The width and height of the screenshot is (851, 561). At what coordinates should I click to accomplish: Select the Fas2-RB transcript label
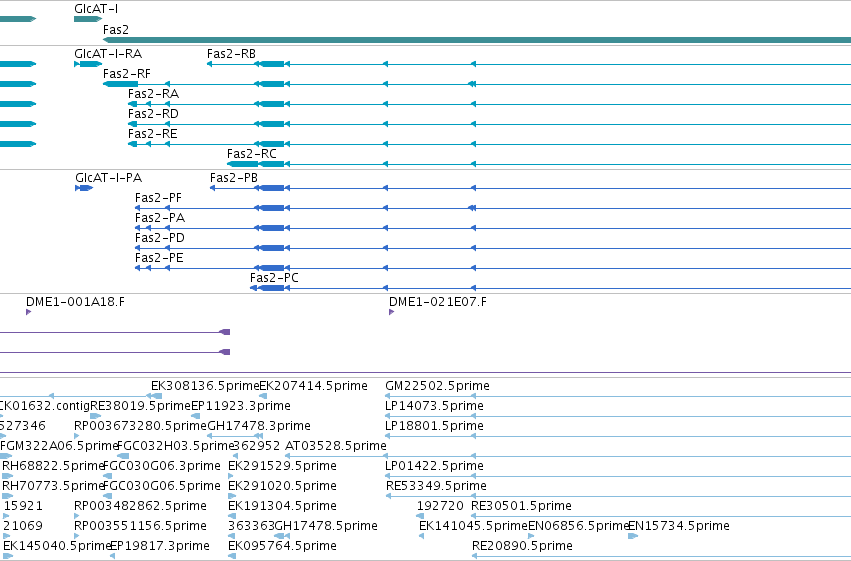click(x=231, y=54)
